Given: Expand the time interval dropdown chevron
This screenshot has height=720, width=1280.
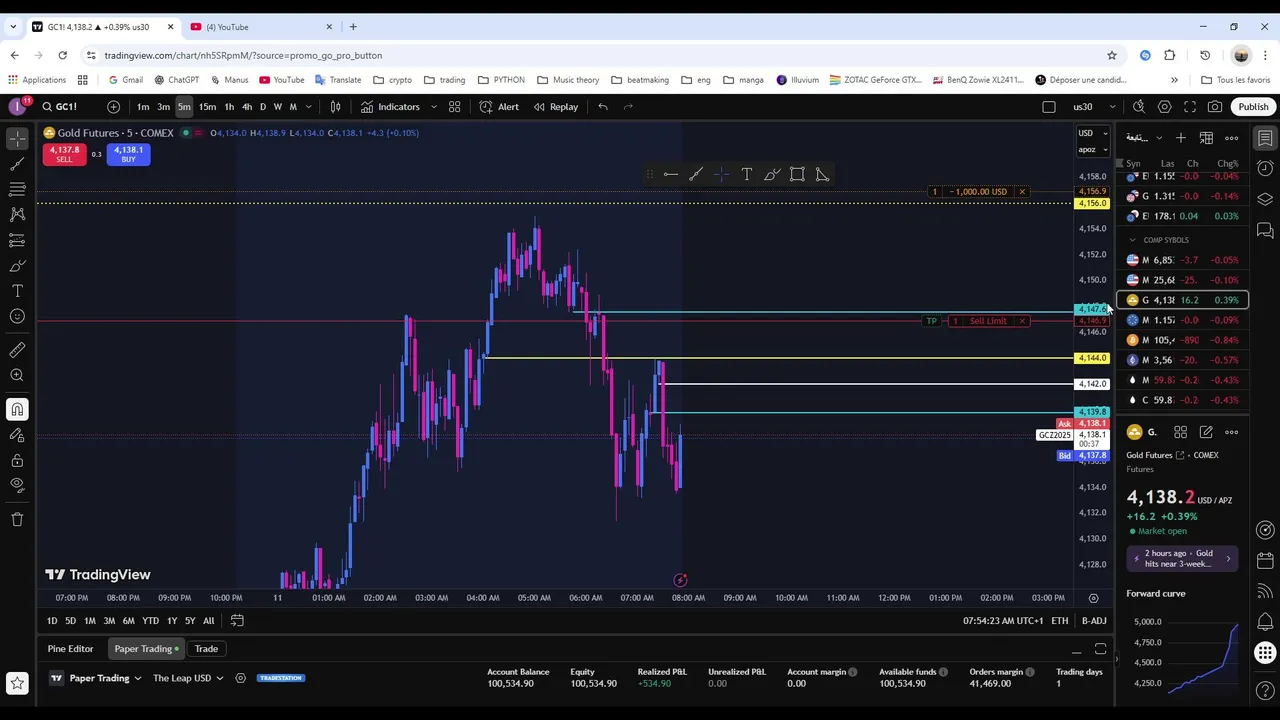Looking at the screenshot, I should point(308,107).
